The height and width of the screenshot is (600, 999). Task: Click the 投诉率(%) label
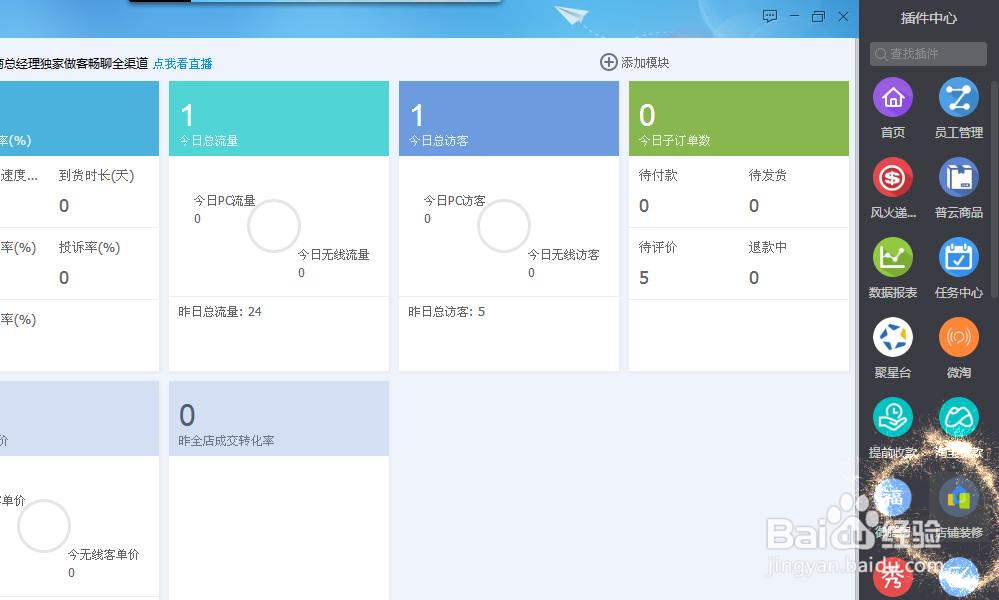tap(89, 247)
